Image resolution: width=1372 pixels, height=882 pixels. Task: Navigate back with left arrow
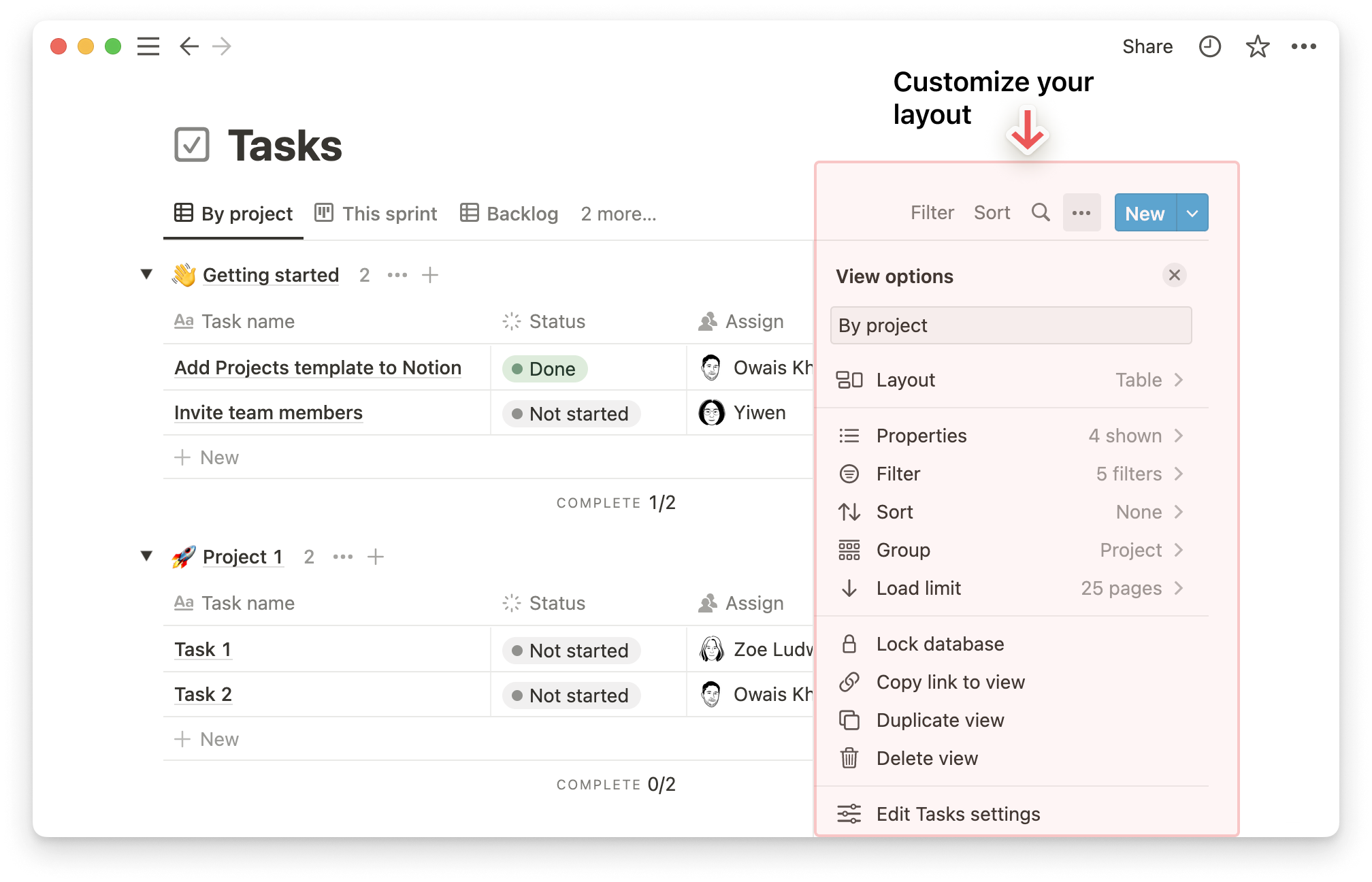pos(189,46)
